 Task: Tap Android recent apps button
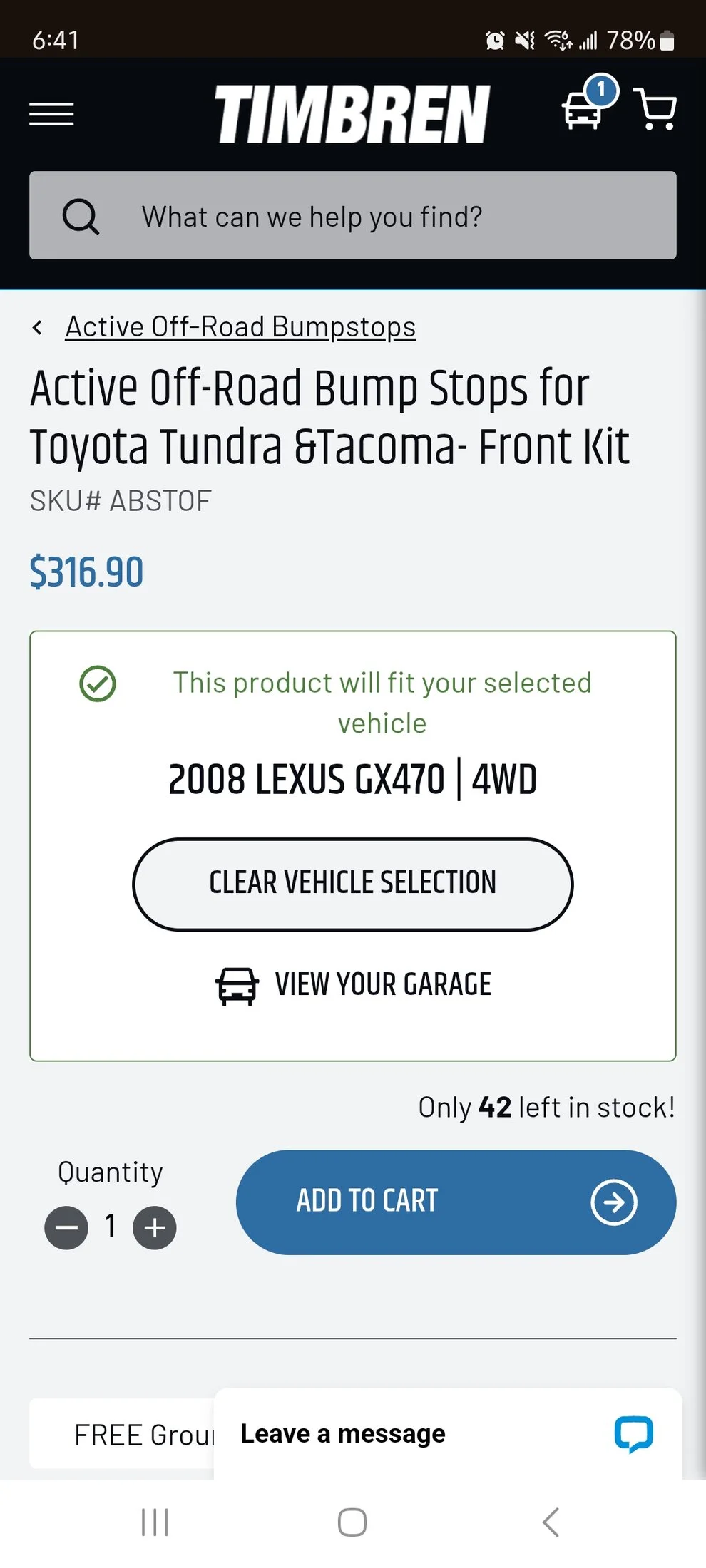click(x=155, y=1522)
